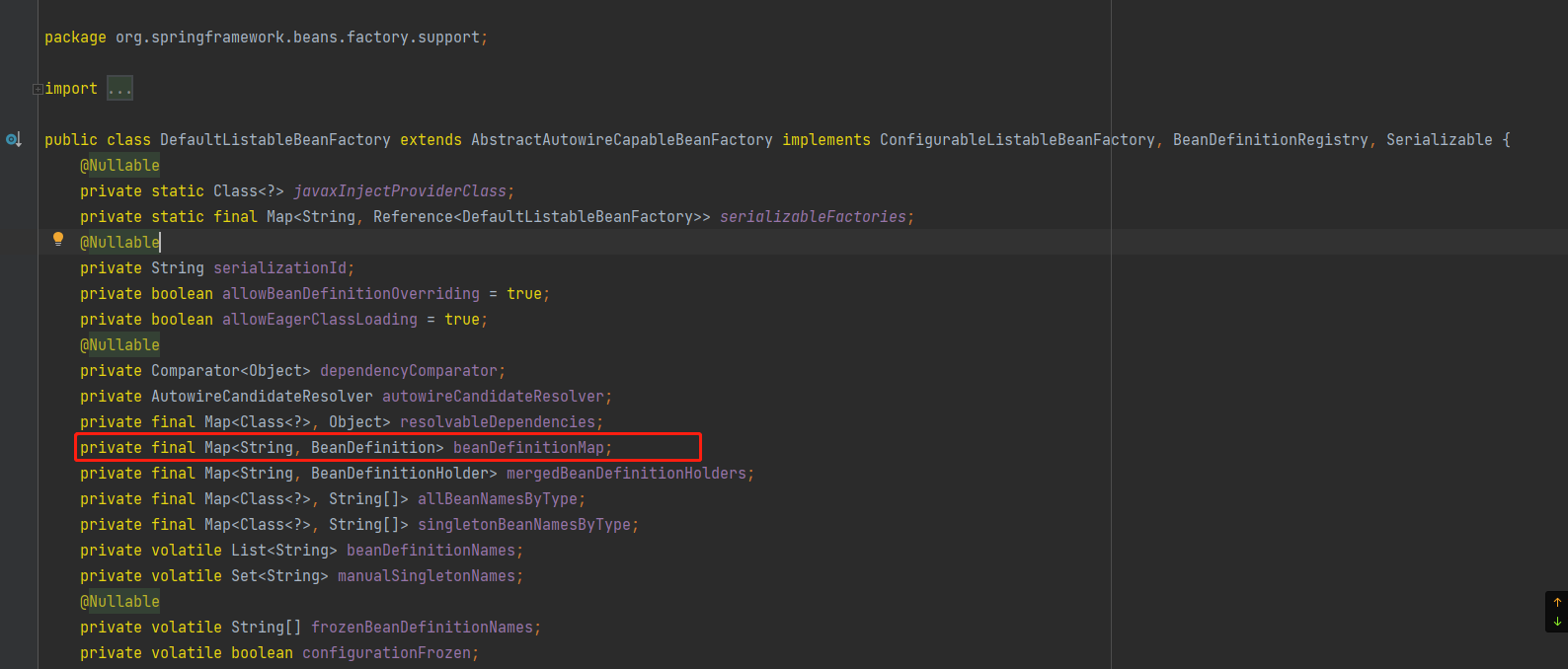Click the allowEagerClassLoading field
The height and width of the screenshot is (669, 1568).
click(x=320, y=320)
